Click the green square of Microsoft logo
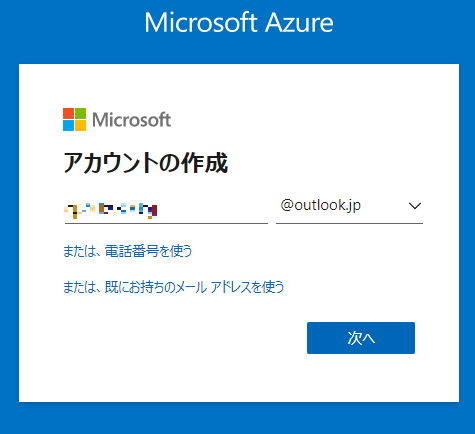 pos(81,113)
